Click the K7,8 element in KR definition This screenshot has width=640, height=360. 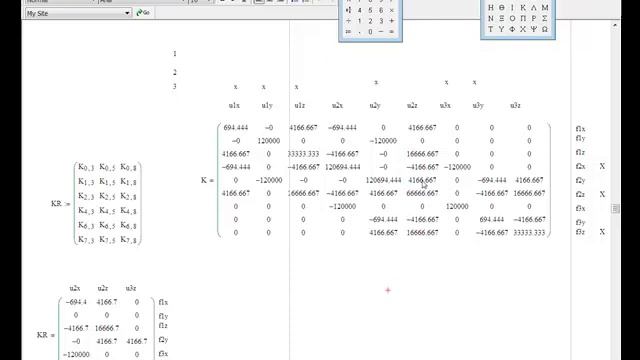click(x=128, y=240)
